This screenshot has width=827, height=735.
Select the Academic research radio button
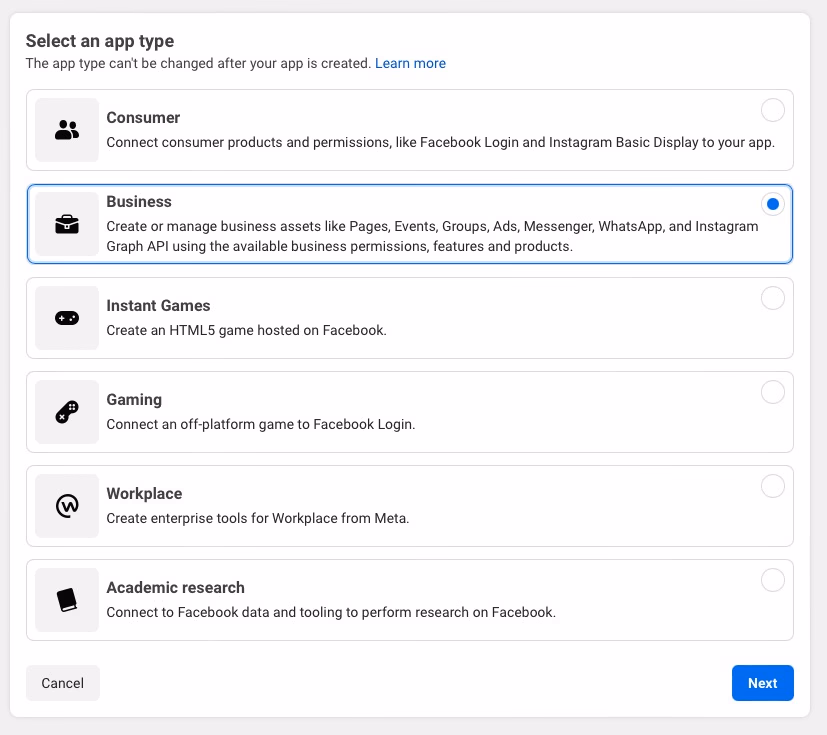[x=772, y=580]
